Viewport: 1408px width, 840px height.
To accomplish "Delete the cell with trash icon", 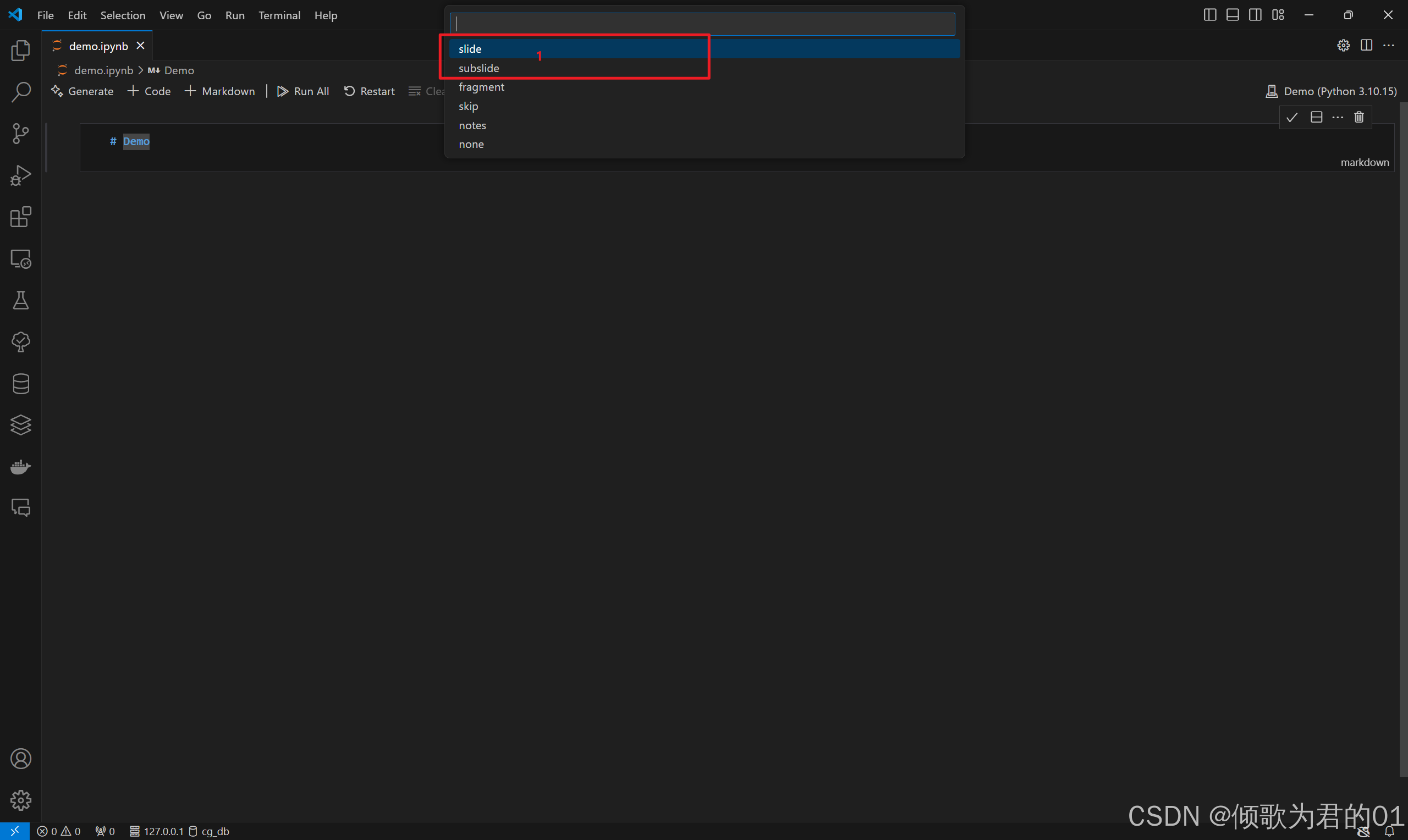I will 1358,117.
